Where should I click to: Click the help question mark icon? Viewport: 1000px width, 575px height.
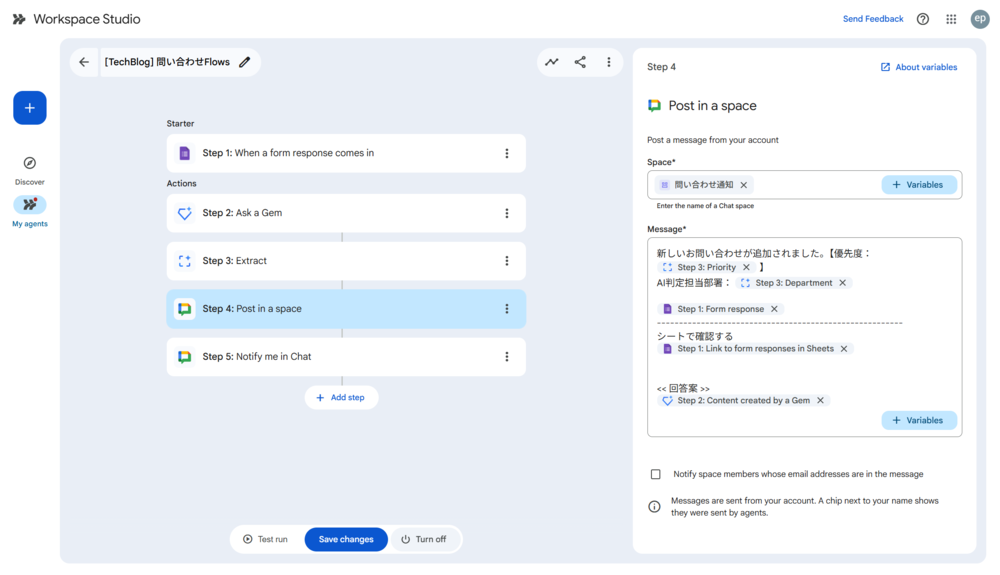[923, 19]
